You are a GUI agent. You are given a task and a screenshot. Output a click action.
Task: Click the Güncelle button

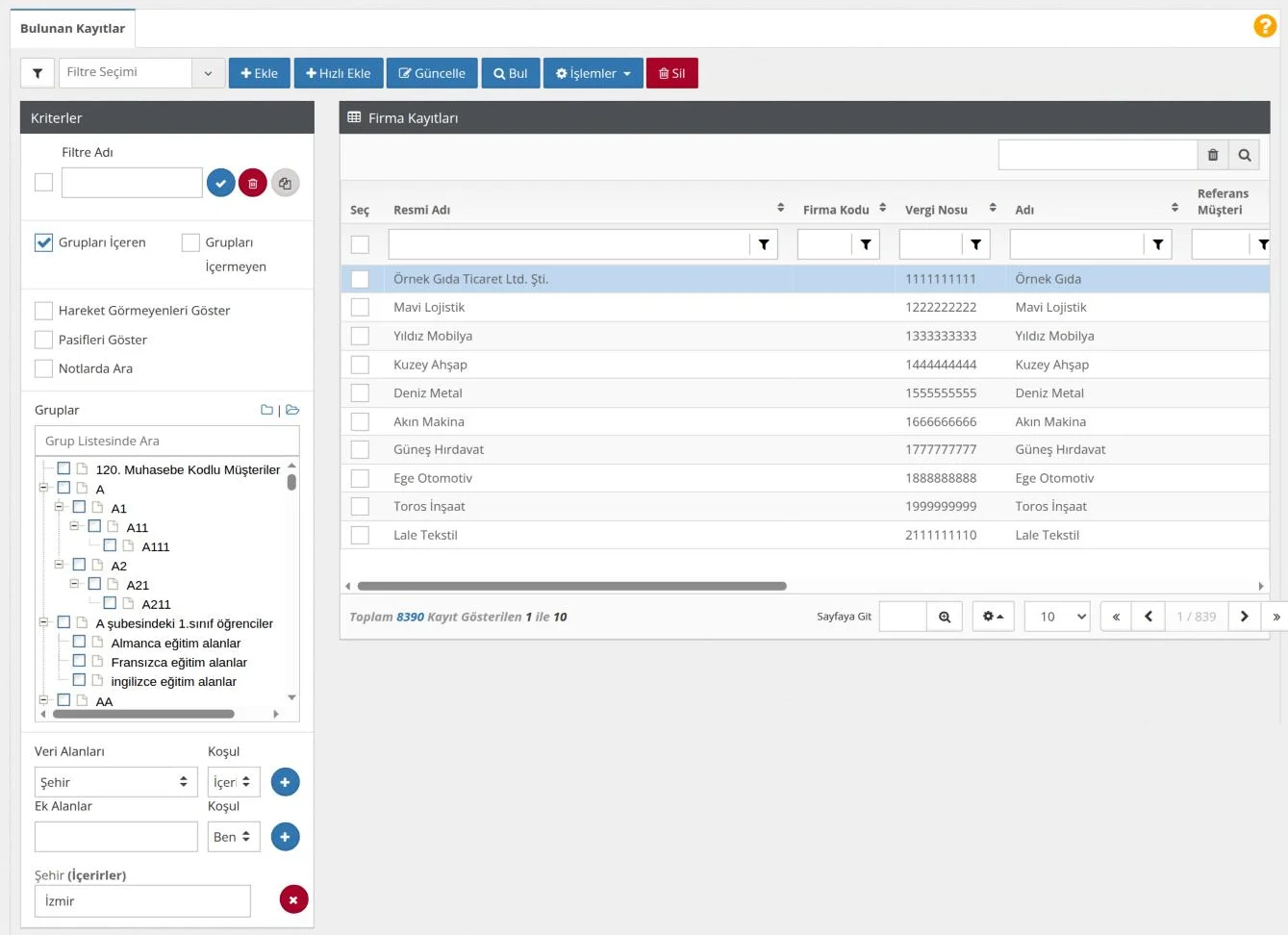pos(432,73)
